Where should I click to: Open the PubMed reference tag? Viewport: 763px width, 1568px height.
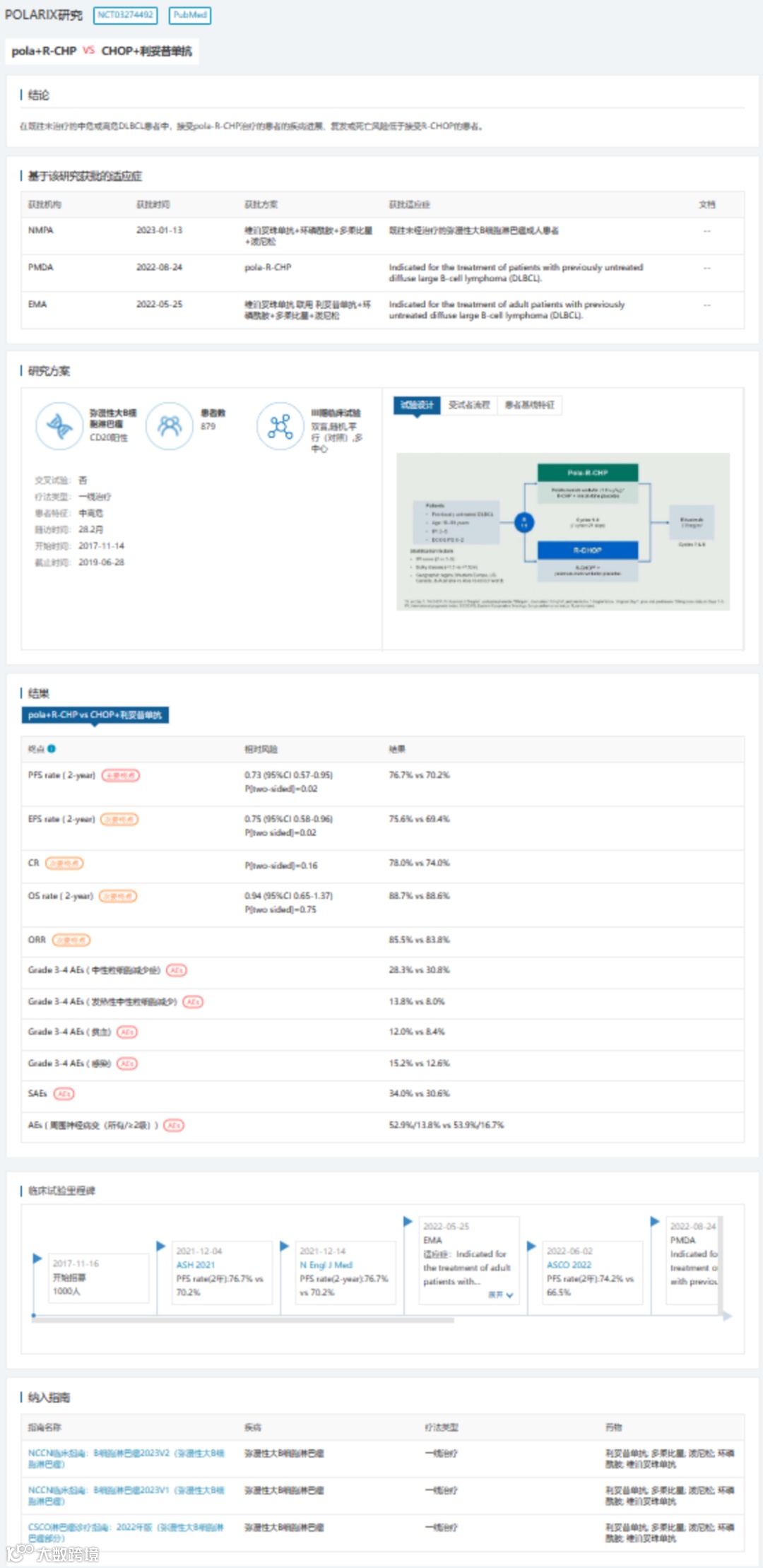(189, 15)
